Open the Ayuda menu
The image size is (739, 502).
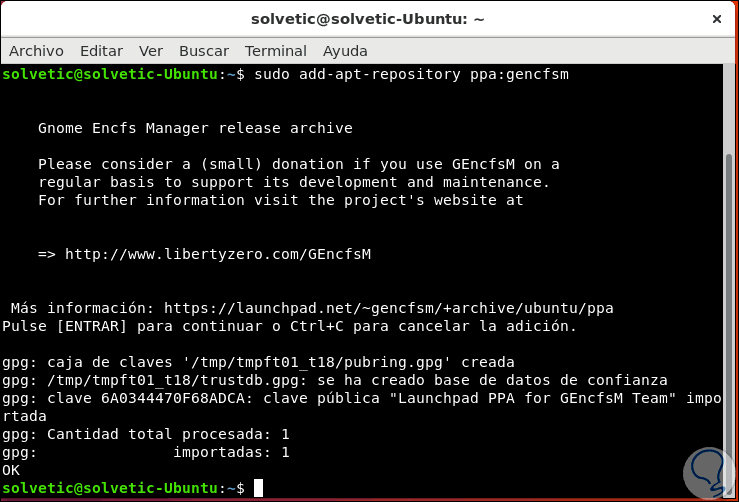(345, 51)
